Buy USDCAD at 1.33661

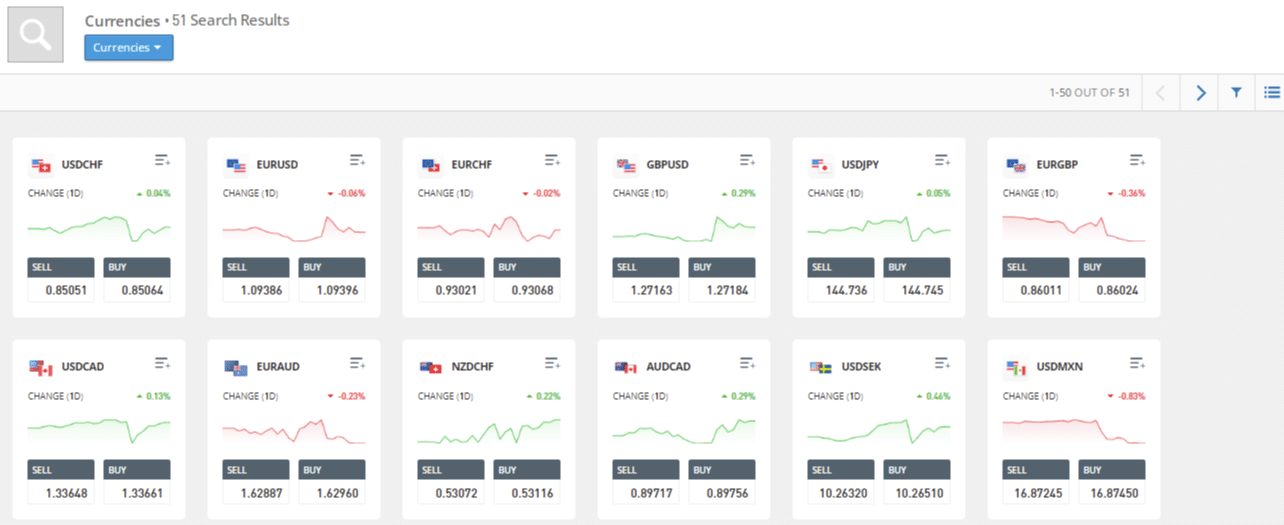(x=137, y=482)
